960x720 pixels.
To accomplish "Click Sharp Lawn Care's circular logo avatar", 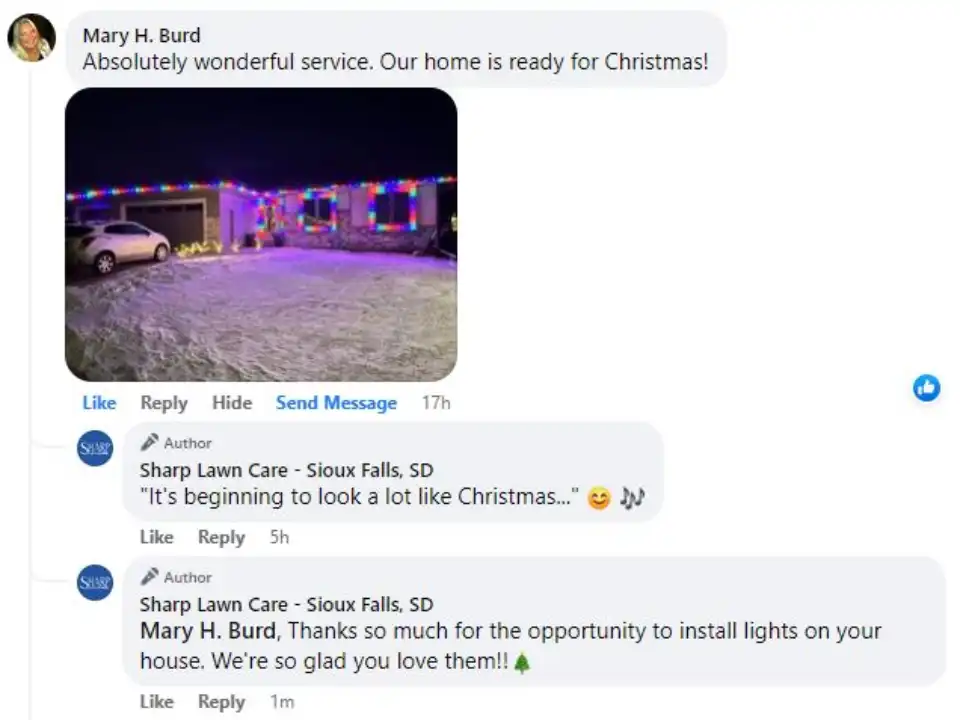I will (94, 447).
